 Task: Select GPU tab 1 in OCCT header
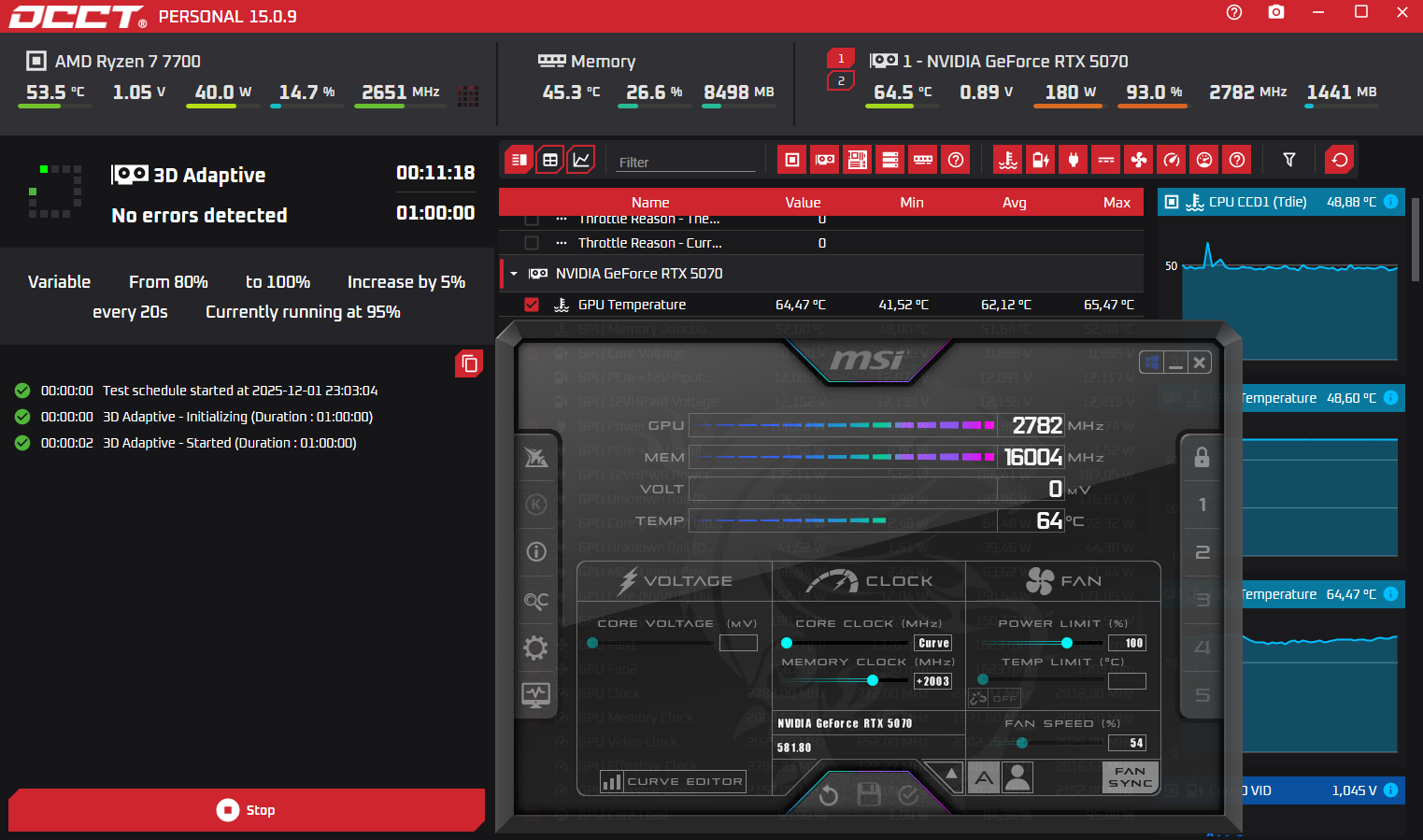click(841, 58)
